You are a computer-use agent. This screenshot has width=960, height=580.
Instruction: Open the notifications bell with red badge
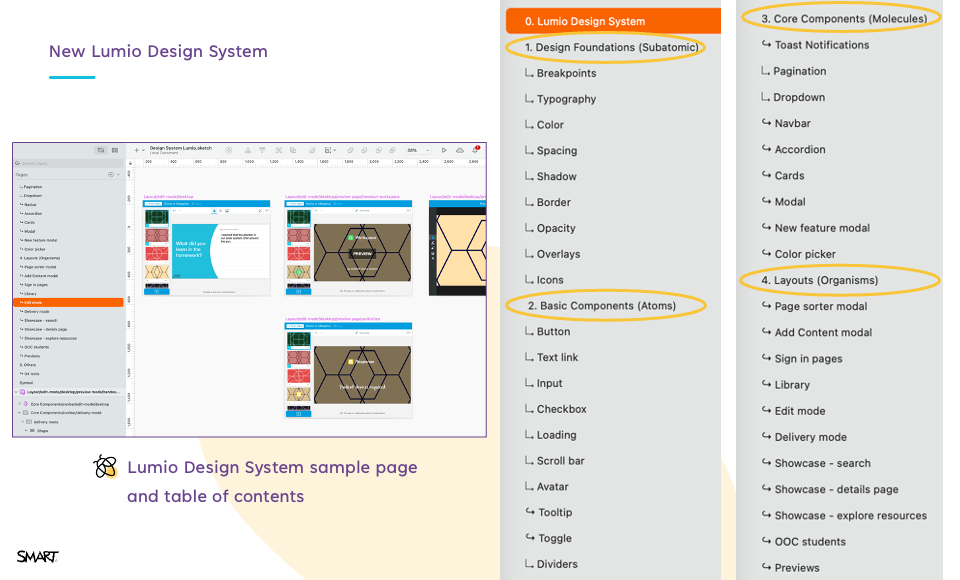coord(475,149)
